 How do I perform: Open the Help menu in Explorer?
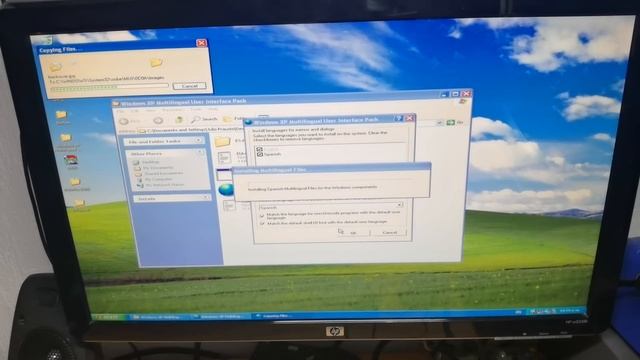[213, 109]
